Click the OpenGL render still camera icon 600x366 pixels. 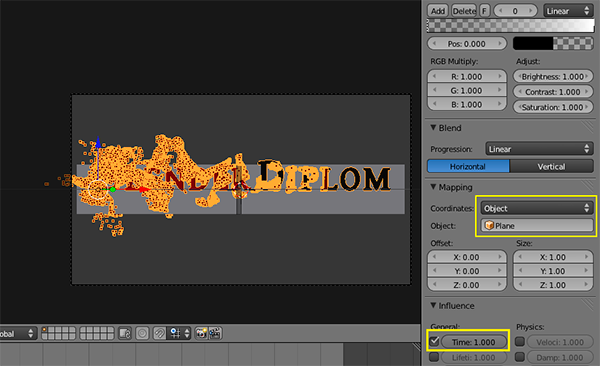[x=201, y=333]
